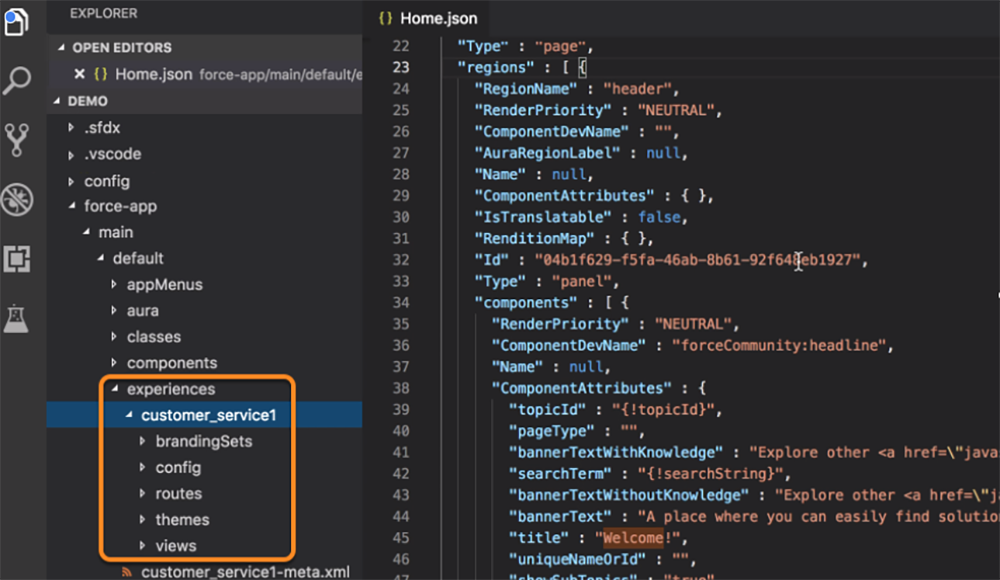Select the views folder label
Viewport: 1000px width, 580px height.
click(176, 546)
